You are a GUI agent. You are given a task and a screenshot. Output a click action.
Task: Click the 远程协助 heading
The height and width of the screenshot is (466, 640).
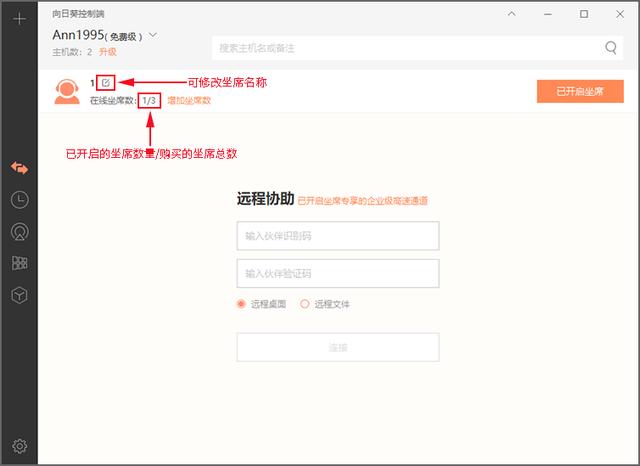click(265, 199)
